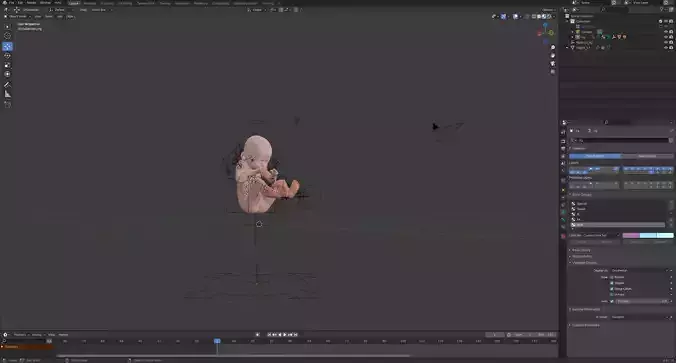Expand the Pose Library panel
Screen dimensions: 676x363
581,250
